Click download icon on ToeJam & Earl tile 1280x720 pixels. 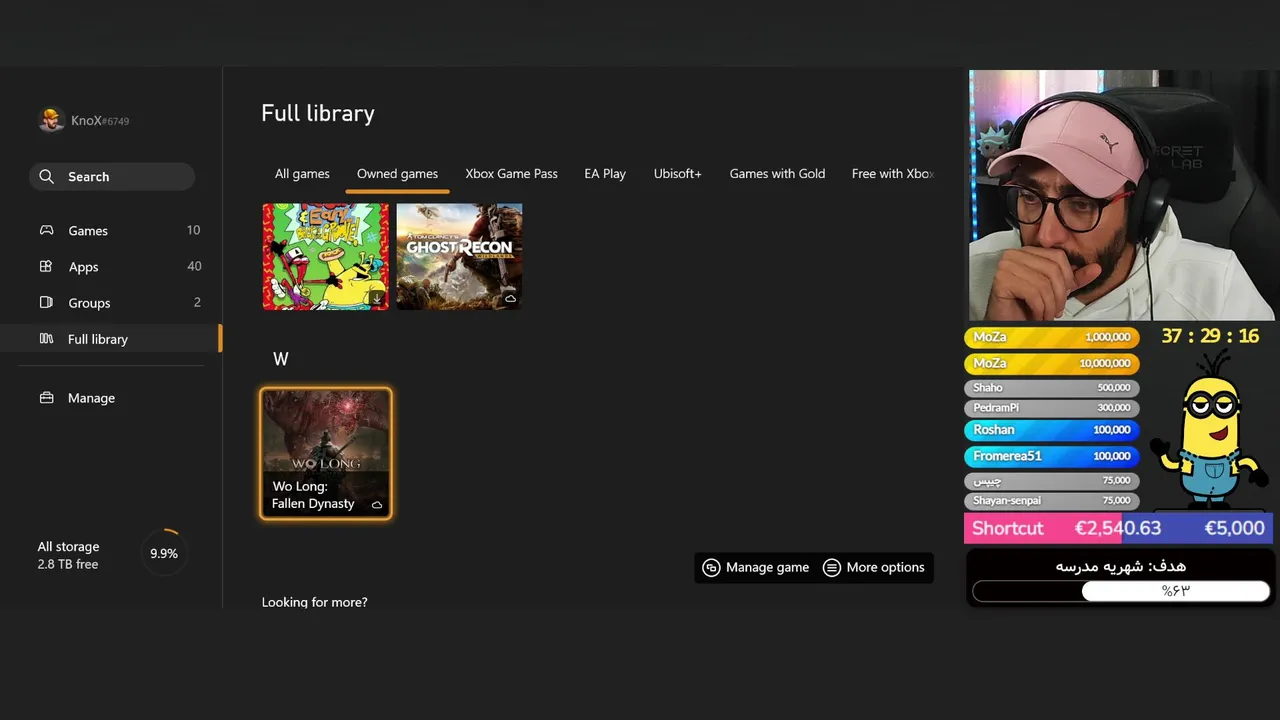[377, 298]
